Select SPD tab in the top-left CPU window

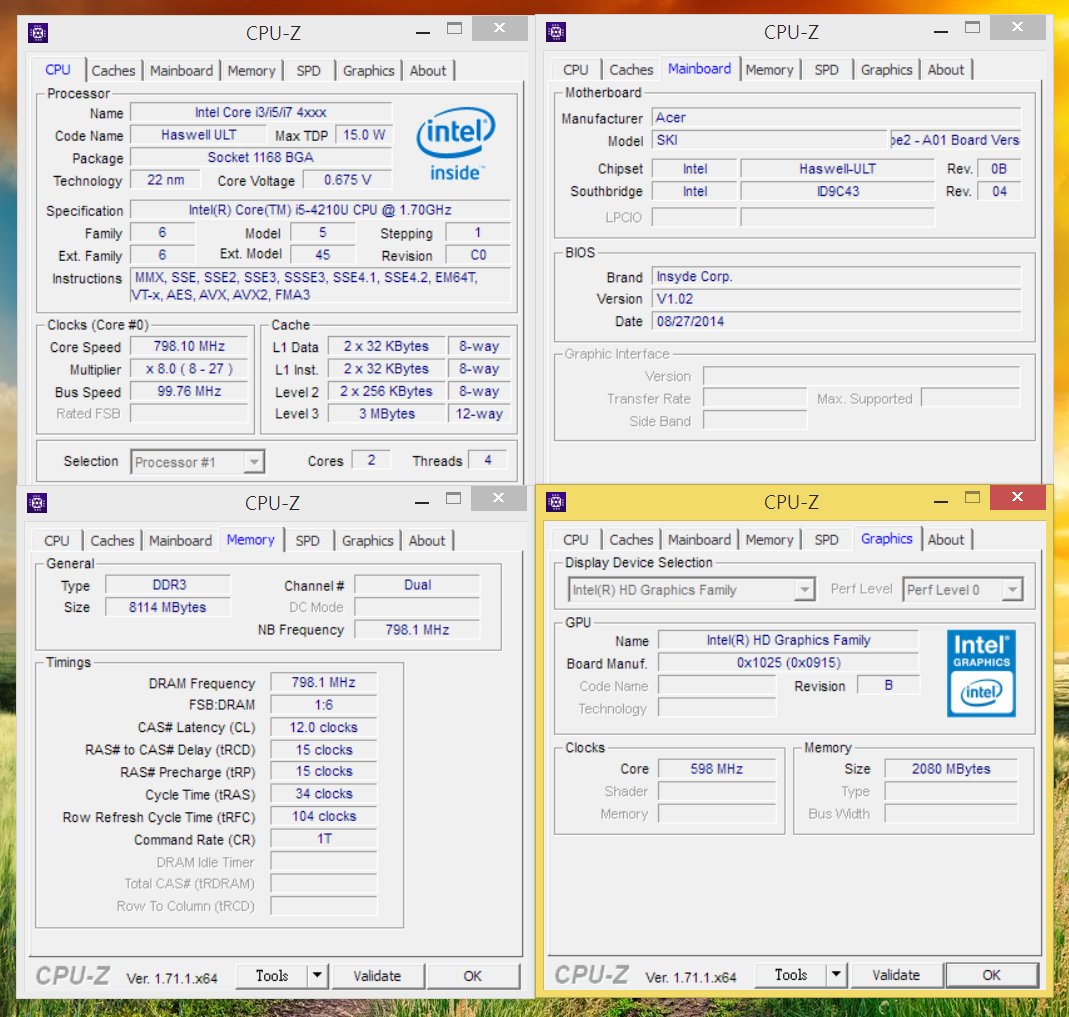pyautogui.click(x=308, y=71)
